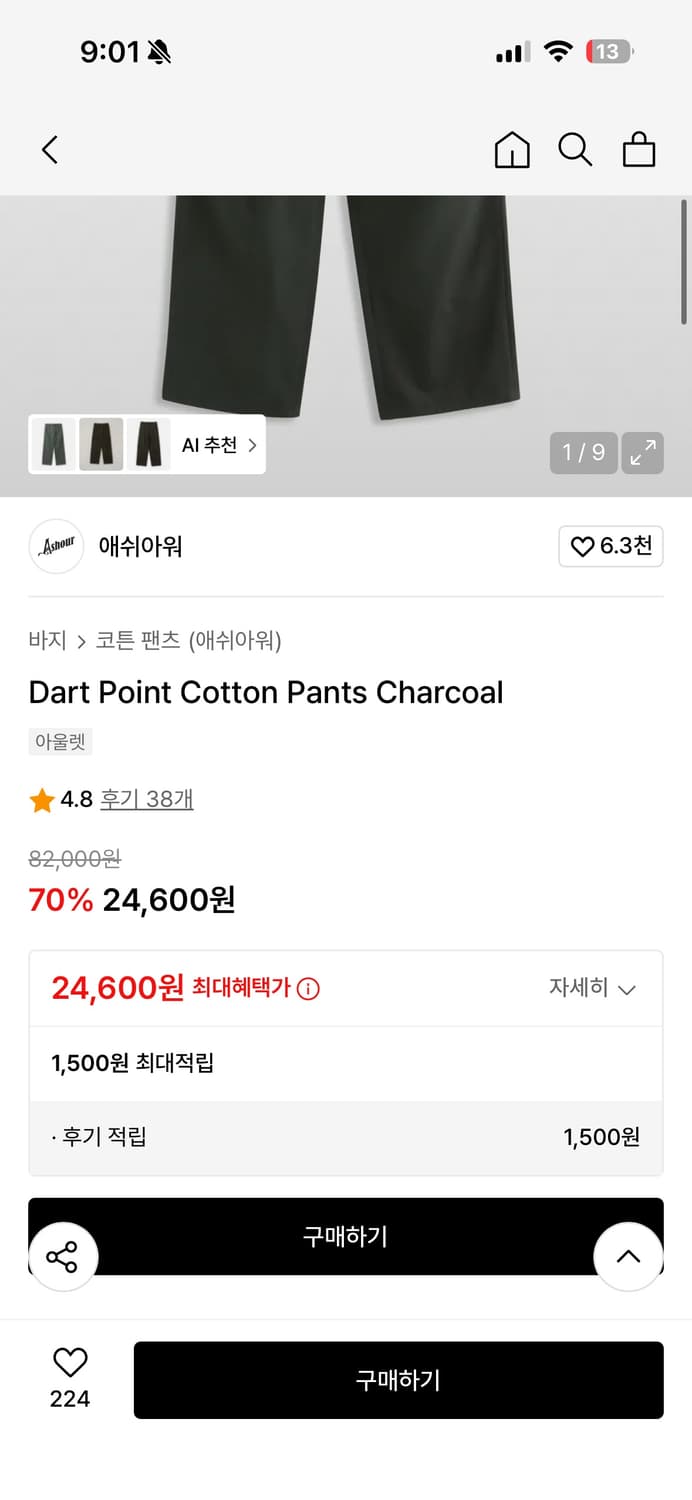This screenshot has height=1500, width=692.
Task: Select the 애쉬아워 brand logo
Action: [x=56, y=546]
